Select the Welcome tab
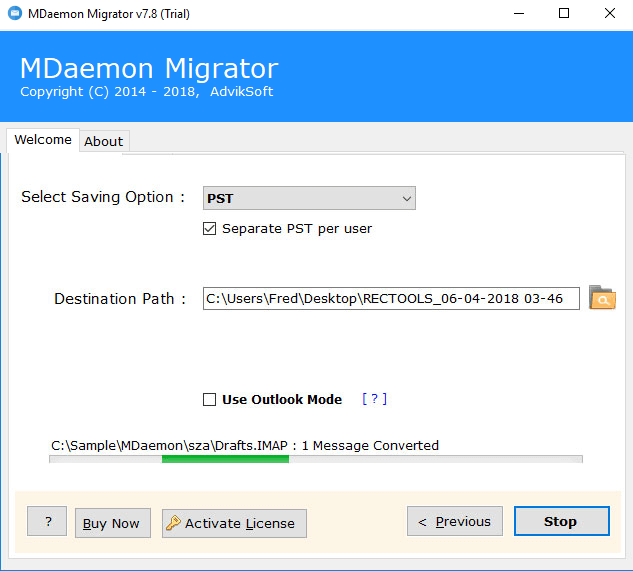The image size is (633, 571). pos(43,140)
